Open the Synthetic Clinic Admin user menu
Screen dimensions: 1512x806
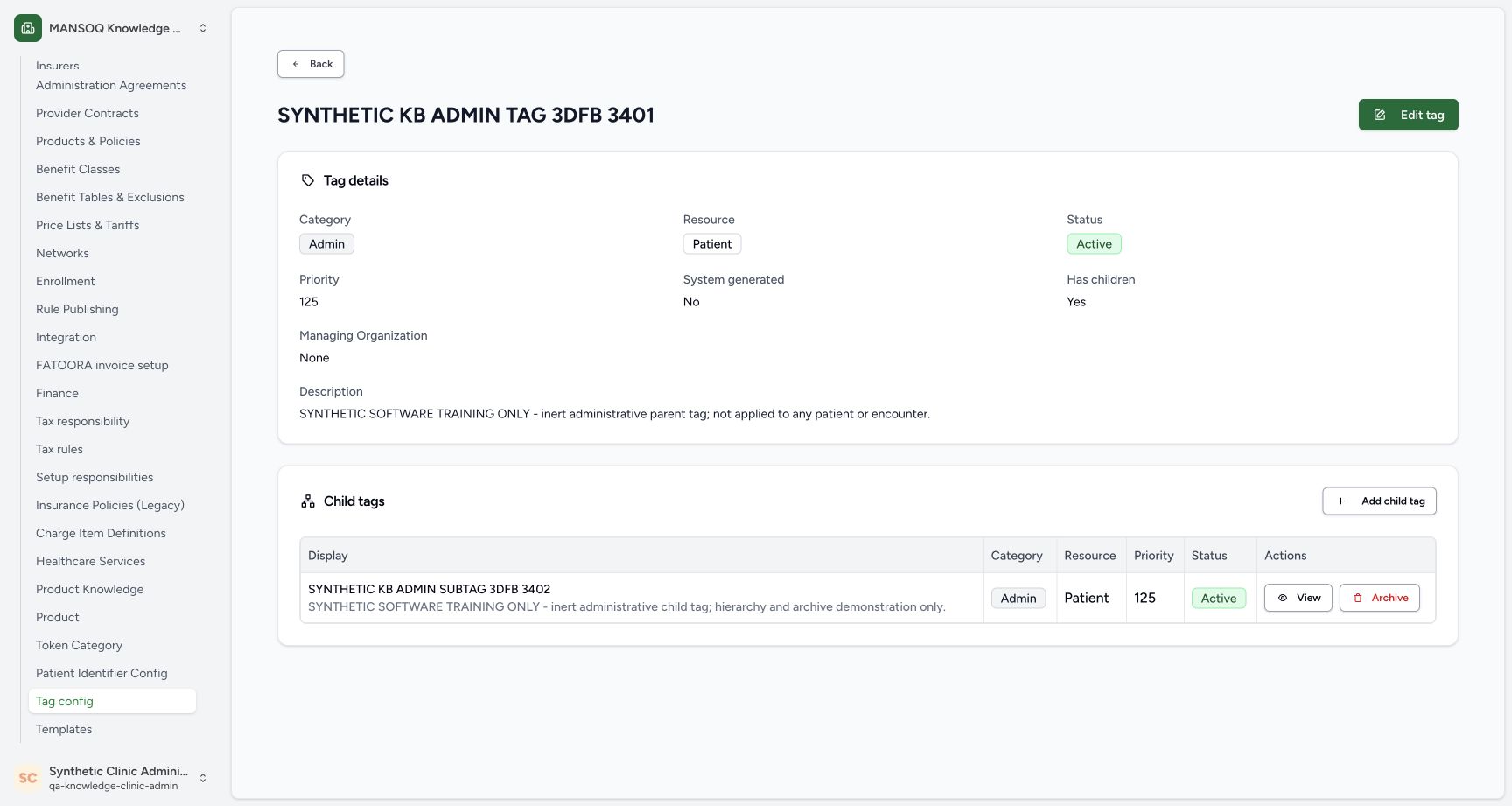[112, 777]
